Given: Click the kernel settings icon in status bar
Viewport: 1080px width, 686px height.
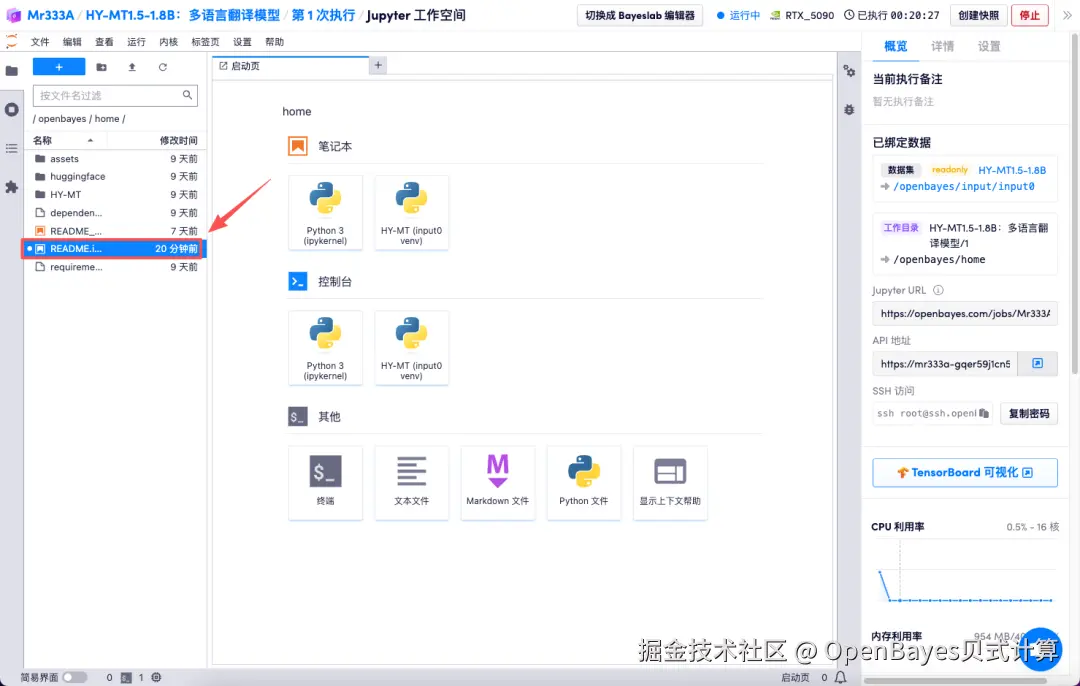Looking at the screenshot, I should coord(156,678).
